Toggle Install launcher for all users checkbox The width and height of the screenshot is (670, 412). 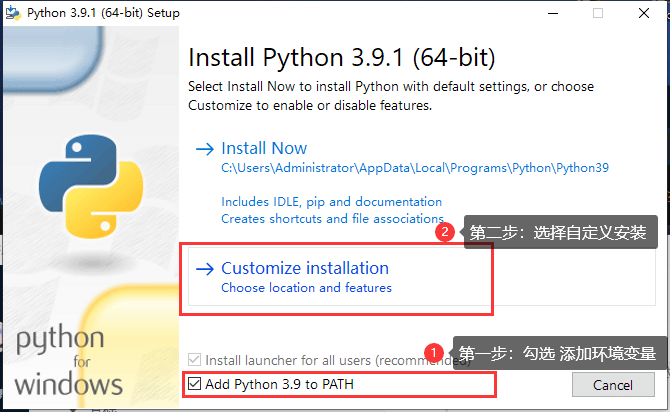point(194,359)
